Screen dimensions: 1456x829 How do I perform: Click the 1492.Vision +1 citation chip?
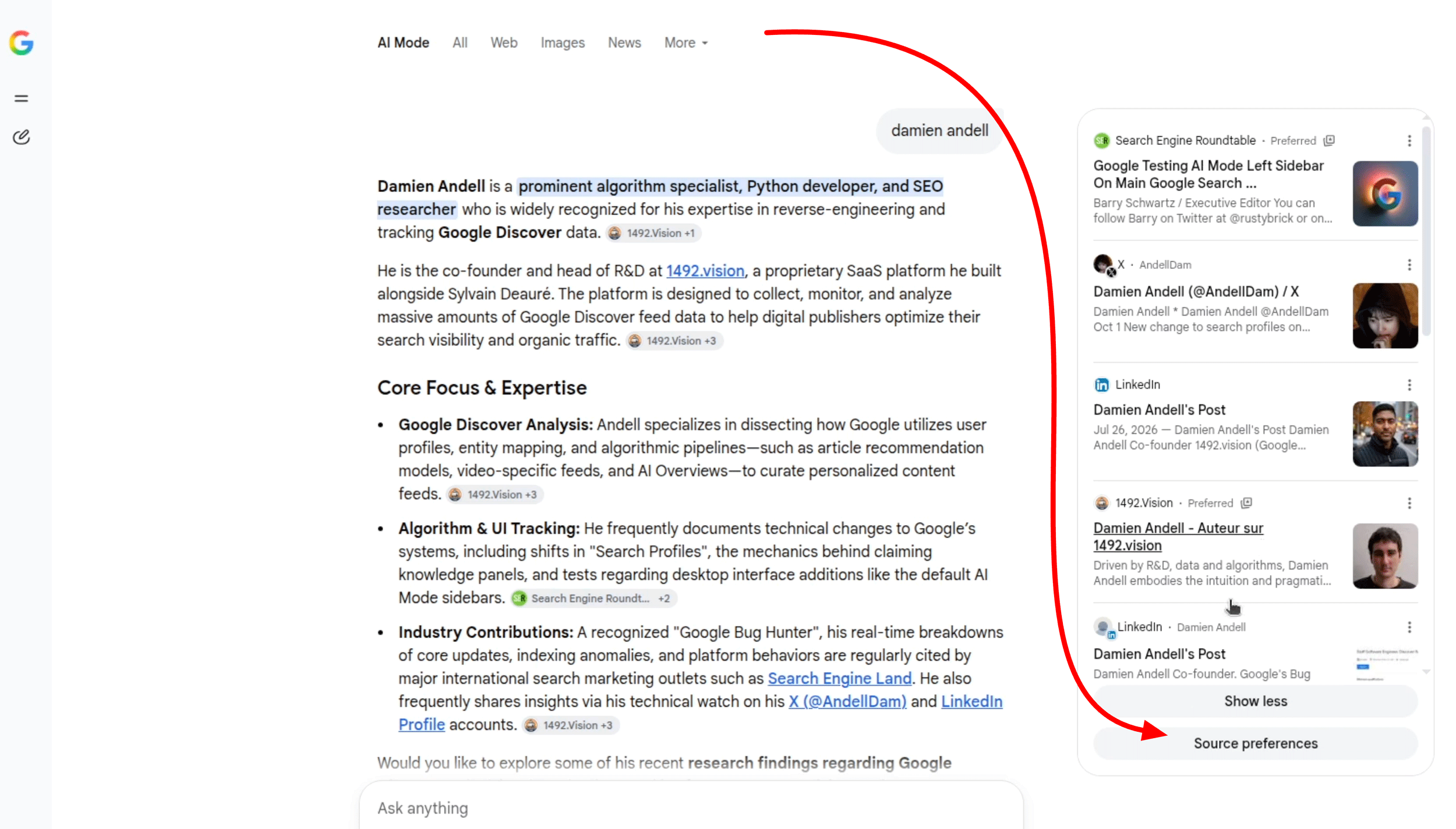(653, 233)
